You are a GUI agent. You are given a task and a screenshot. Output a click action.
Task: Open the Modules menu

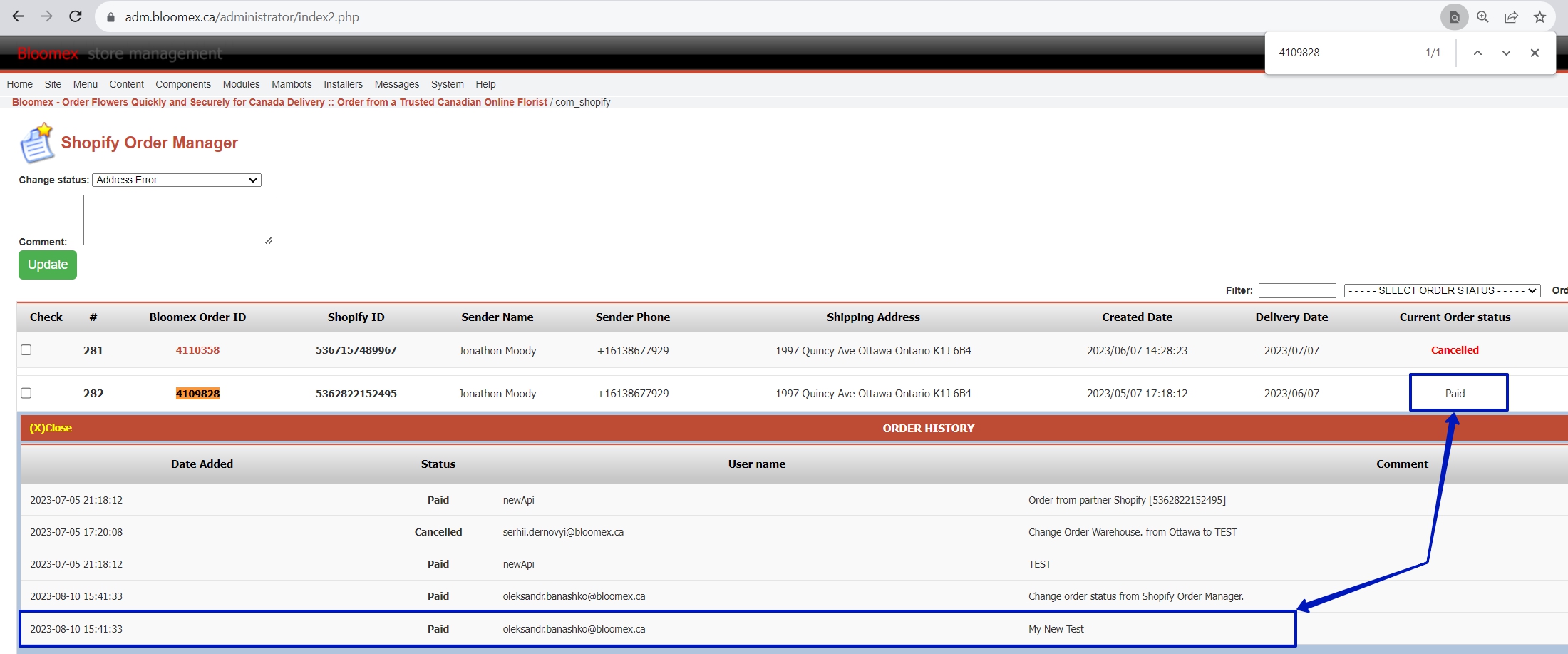pyautogui.click(x=241, y=84)
